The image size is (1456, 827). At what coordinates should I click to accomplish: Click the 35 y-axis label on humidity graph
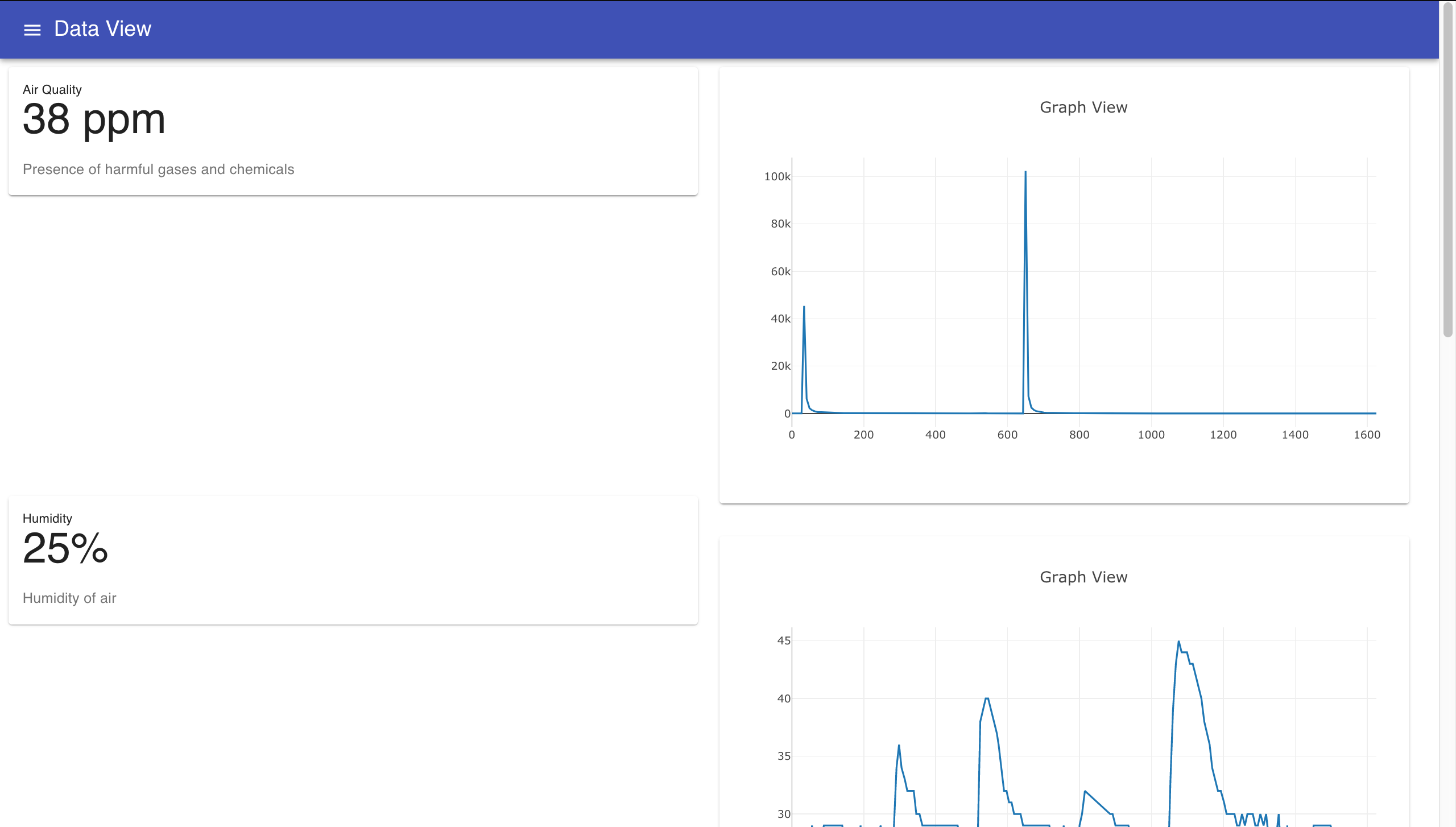click(x=784, y=756)
